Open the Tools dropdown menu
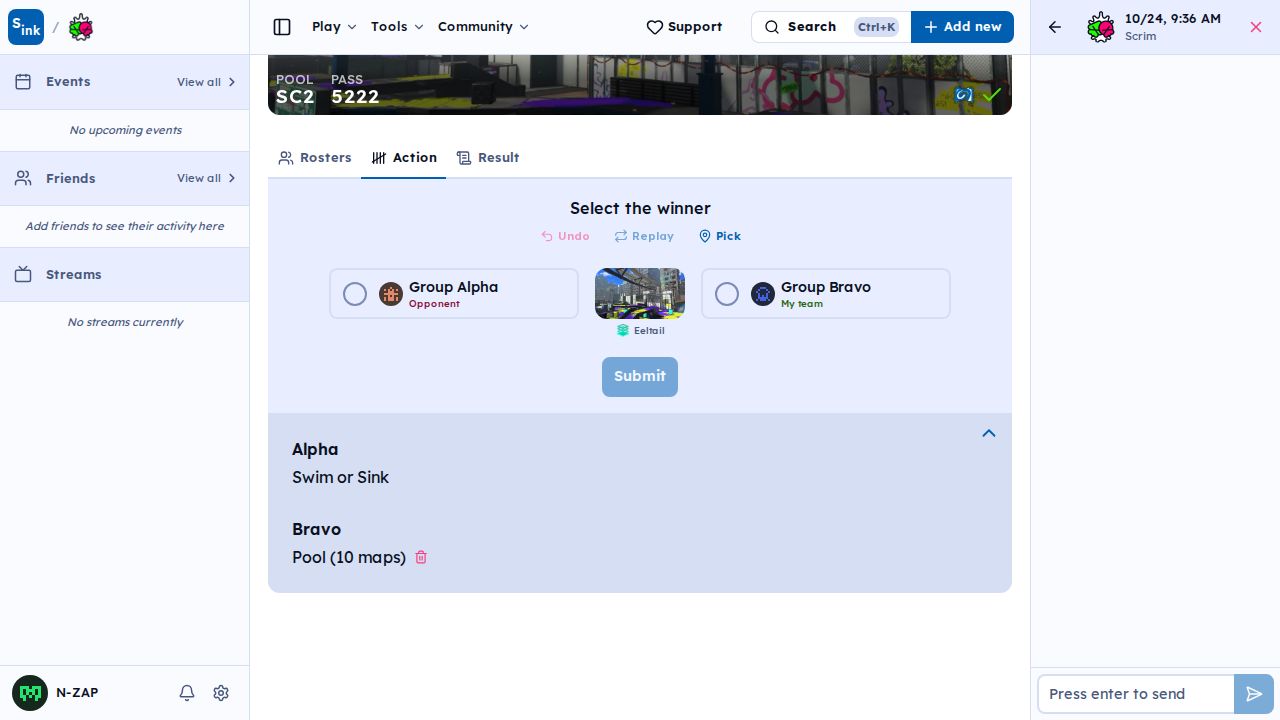This screenshot has height=720, width=1280. 397,27
